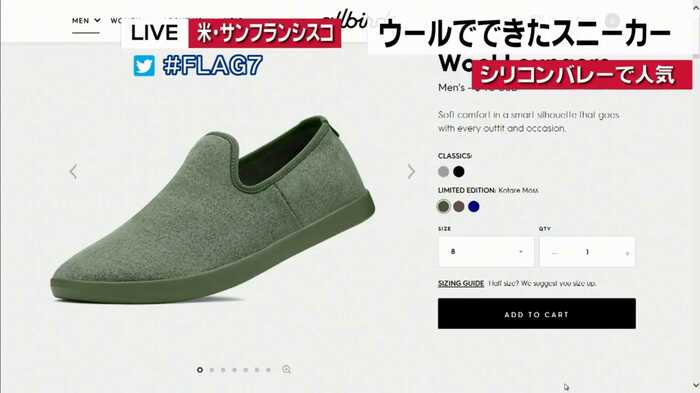Decrease quantity with the minus icon
Screen dimensions: 700x393
pos(554,253)
